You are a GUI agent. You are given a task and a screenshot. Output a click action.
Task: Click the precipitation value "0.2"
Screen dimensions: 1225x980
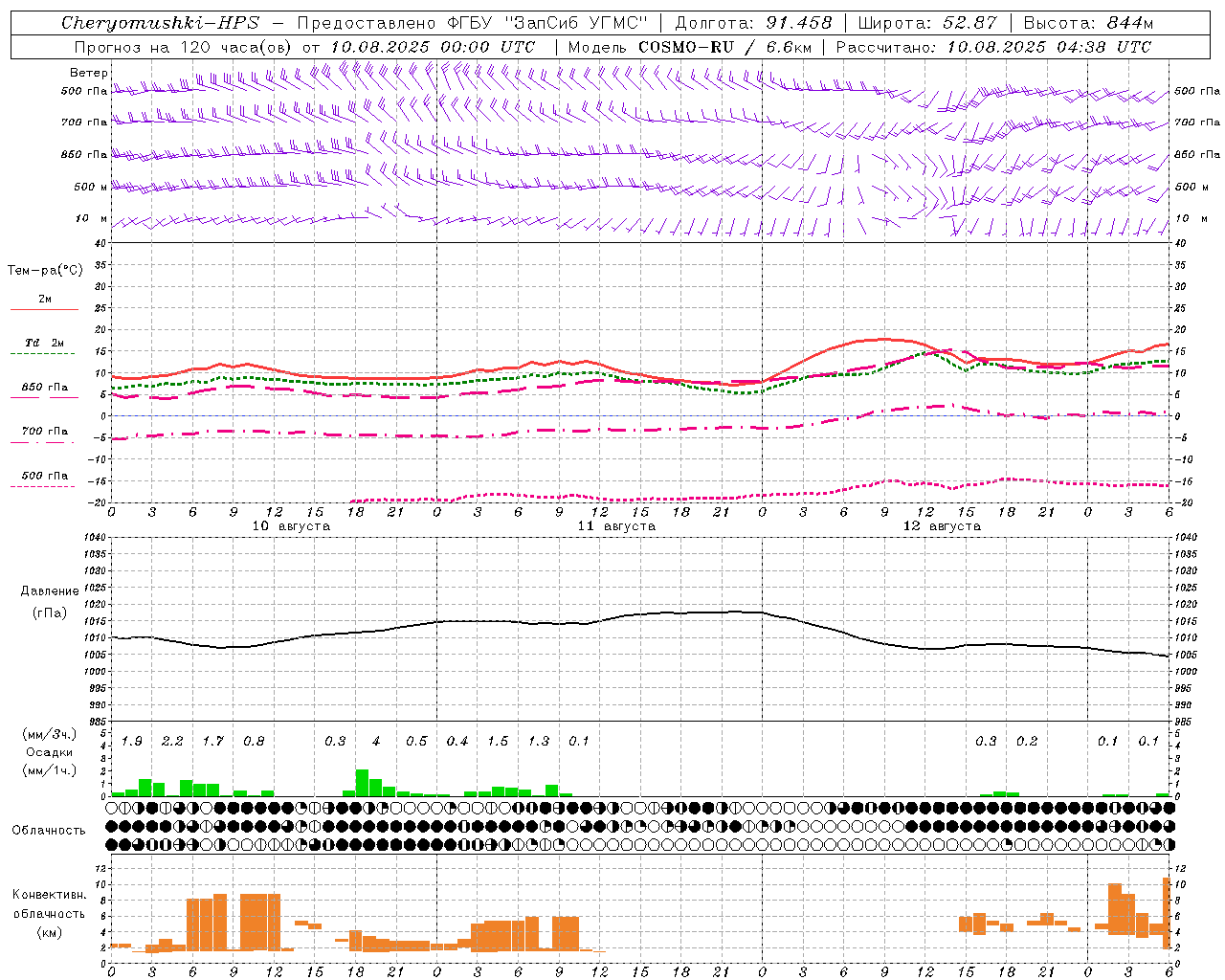1027,741
